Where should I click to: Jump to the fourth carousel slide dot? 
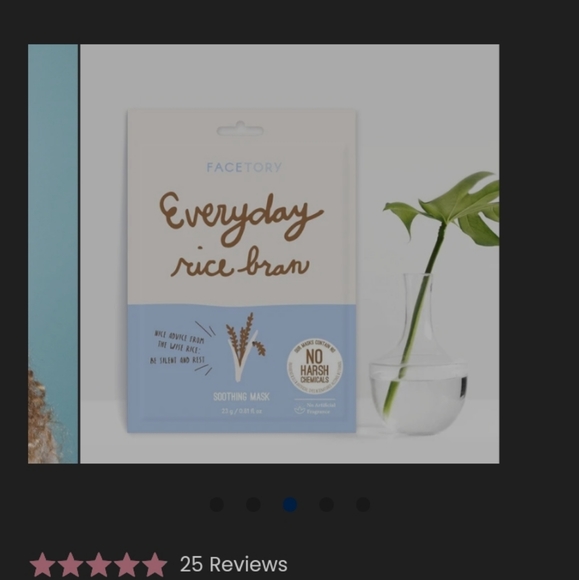click(x=326, y=505)
